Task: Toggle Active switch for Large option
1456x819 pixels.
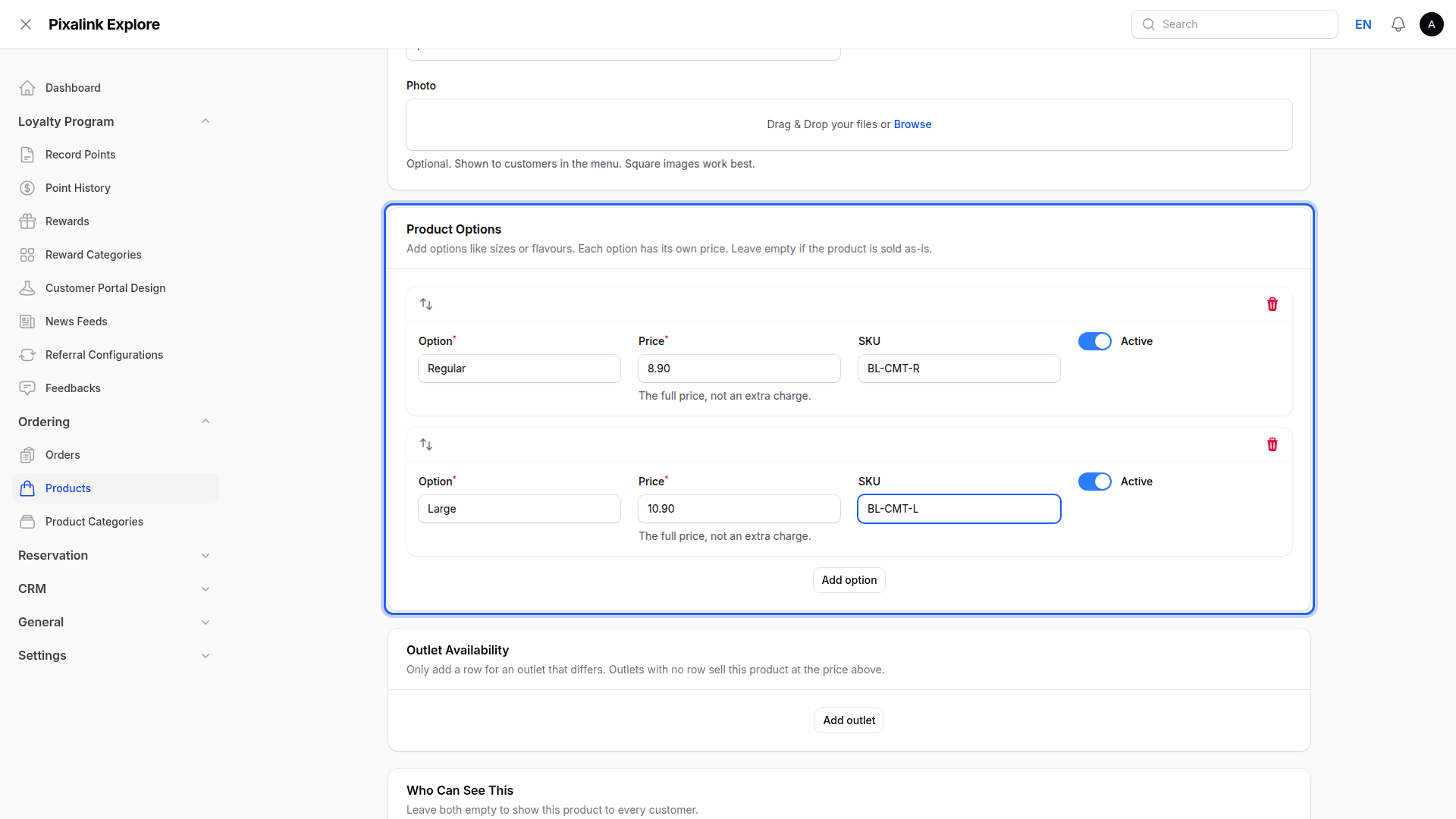Action: (1095, 482)
